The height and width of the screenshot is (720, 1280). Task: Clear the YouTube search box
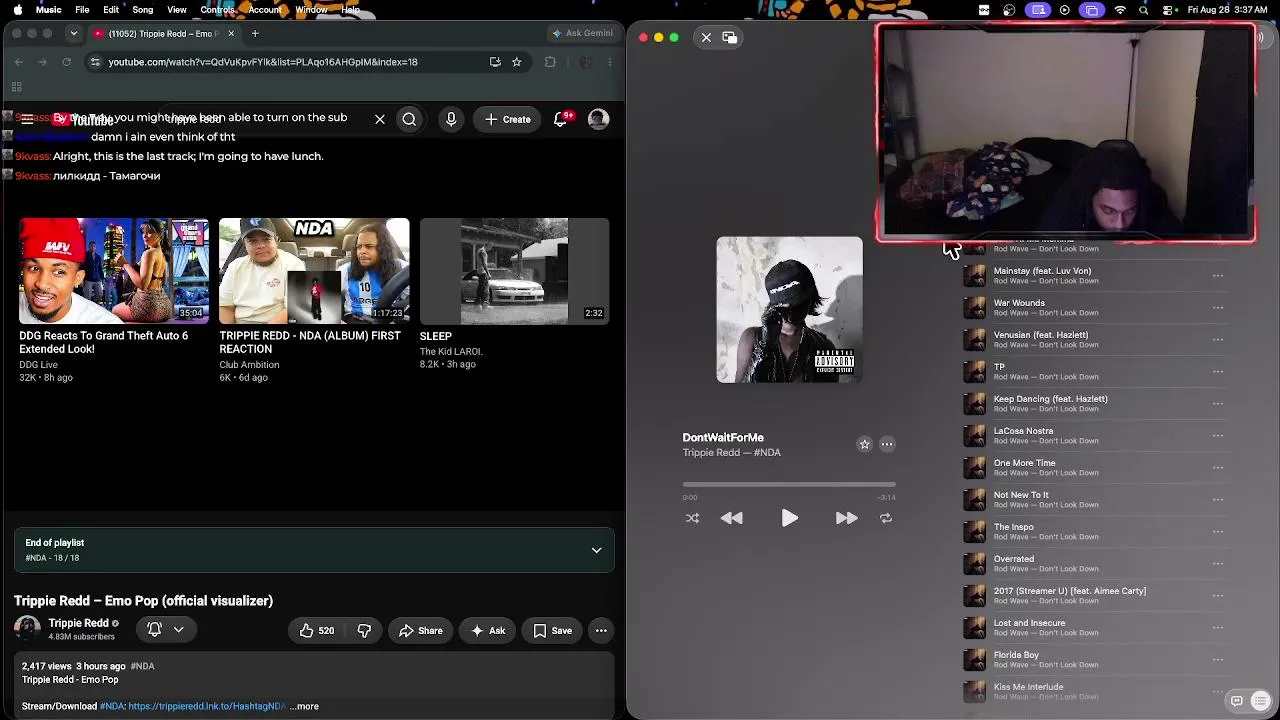pos(380,119)
